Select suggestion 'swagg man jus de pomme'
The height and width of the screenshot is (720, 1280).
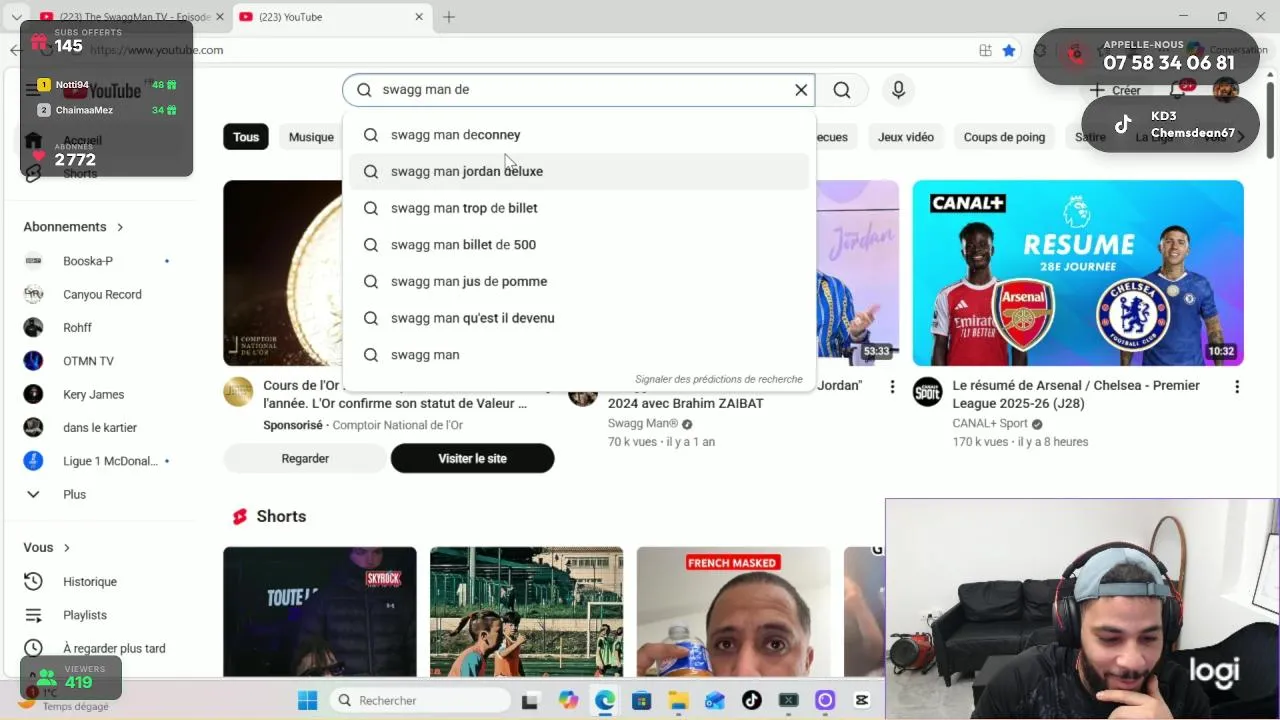coord(579,281)
